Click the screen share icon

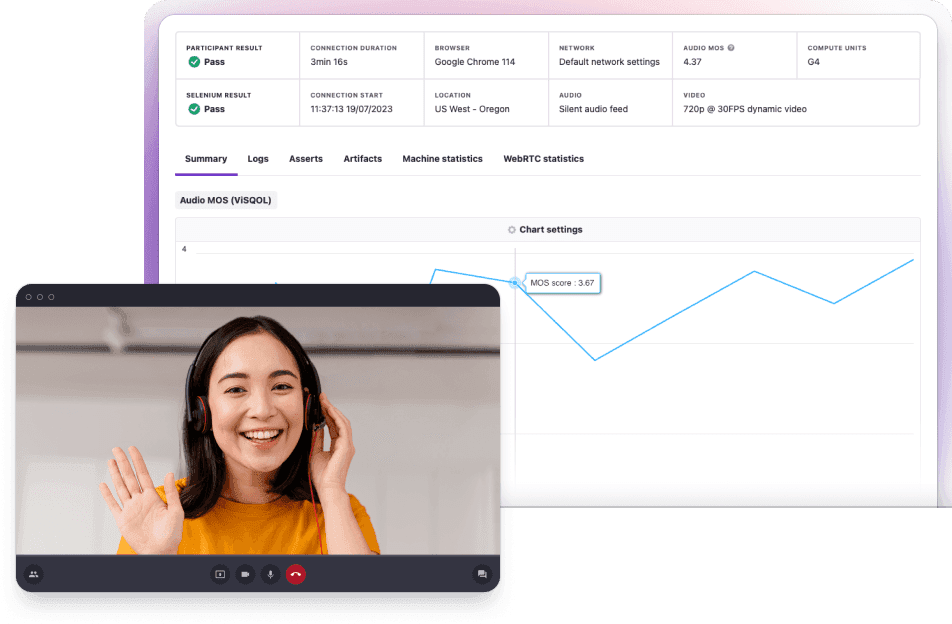(220, 574)
